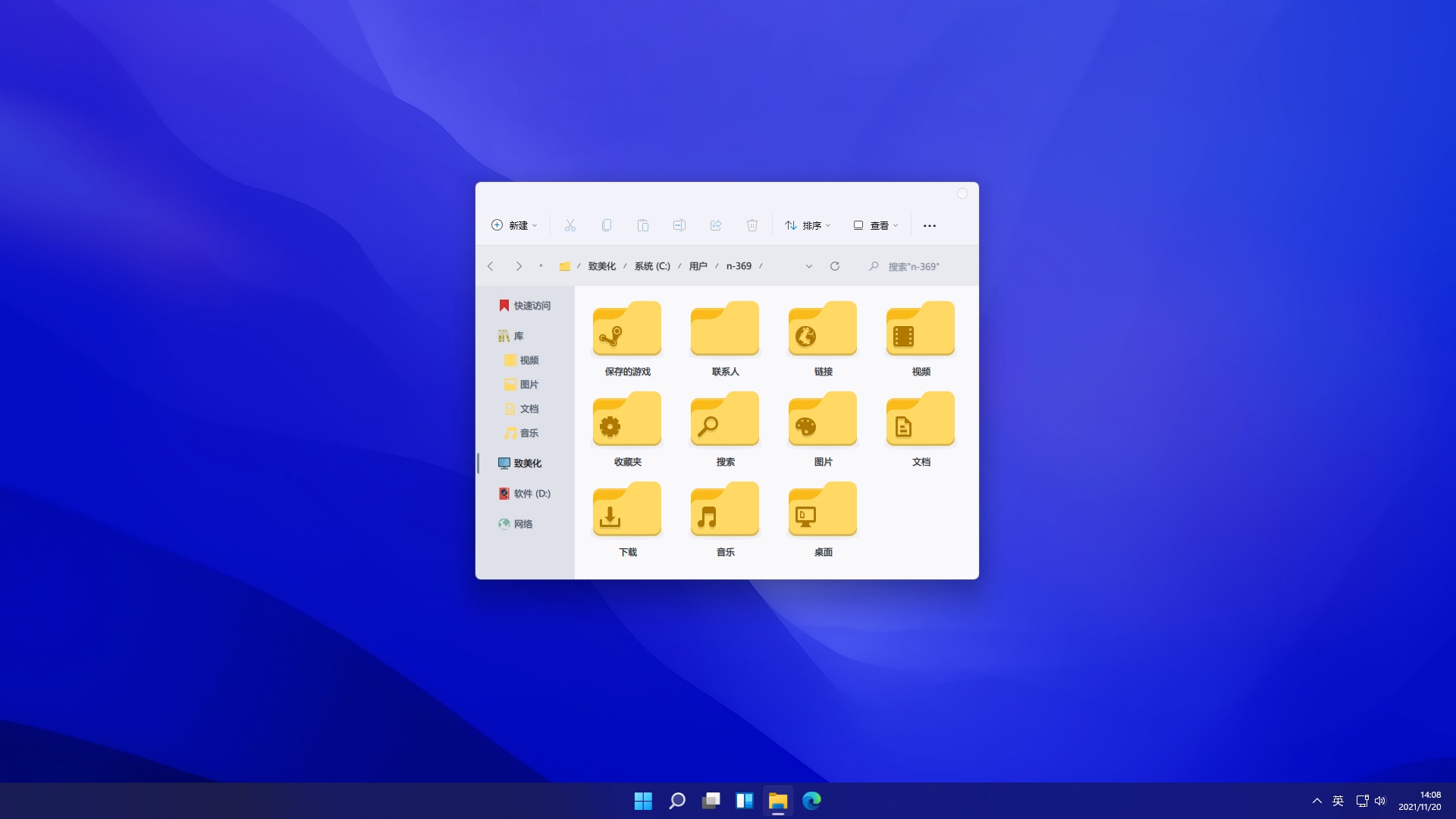
Task: Open taskbar Search
Action: [677, 801]
